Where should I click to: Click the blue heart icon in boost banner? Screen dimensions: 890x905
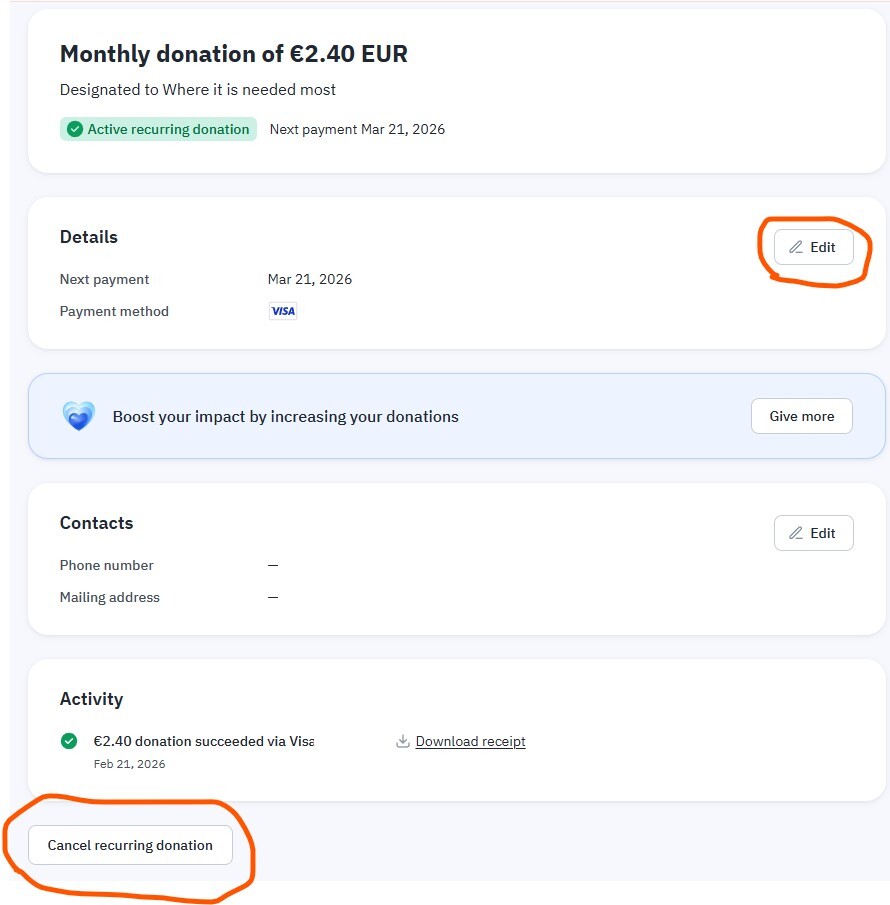[x=79, y=416]
